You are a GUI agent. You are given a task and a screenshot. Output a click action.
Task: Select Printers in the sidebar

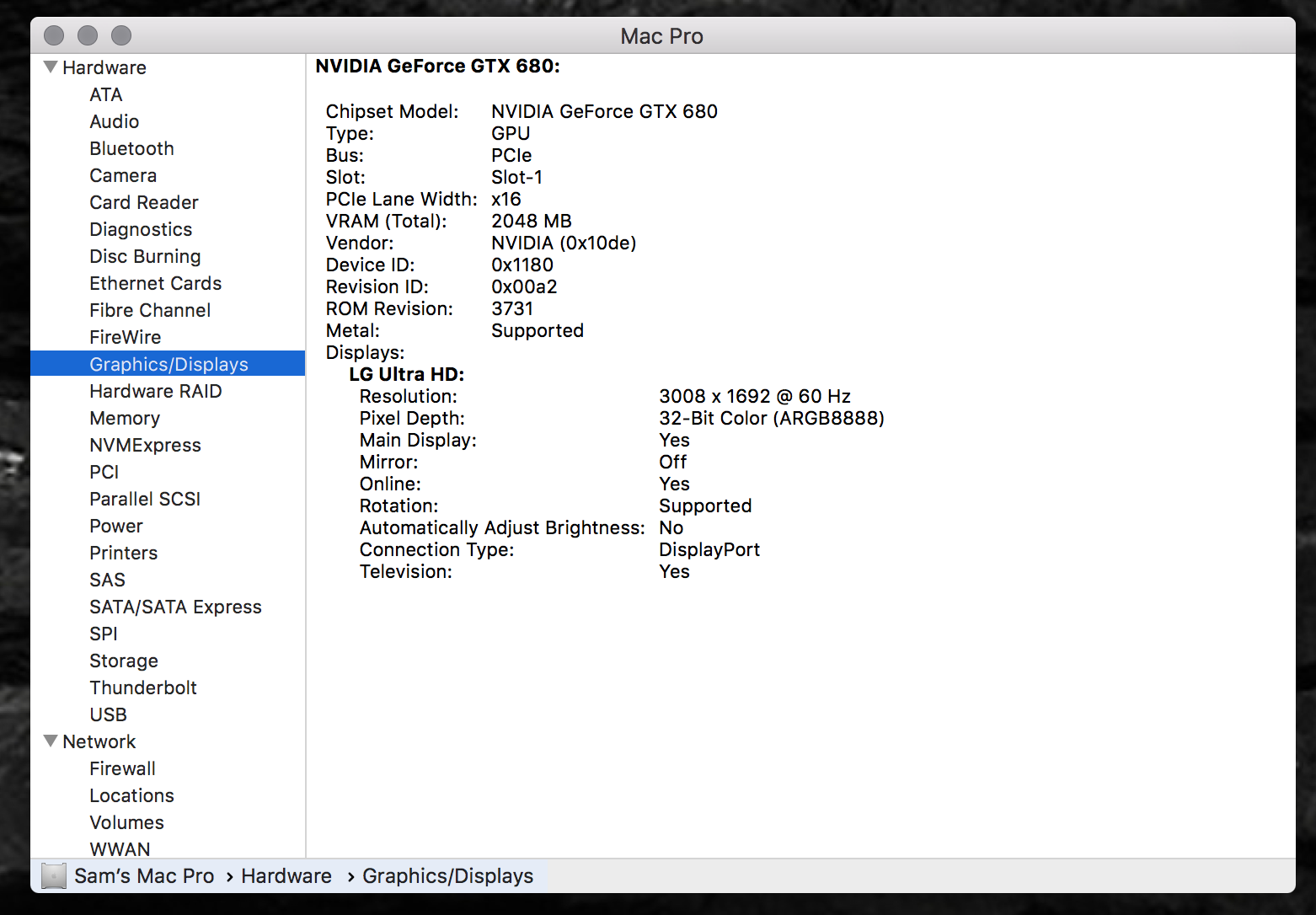pyautogui.click(x=124, y=553)
